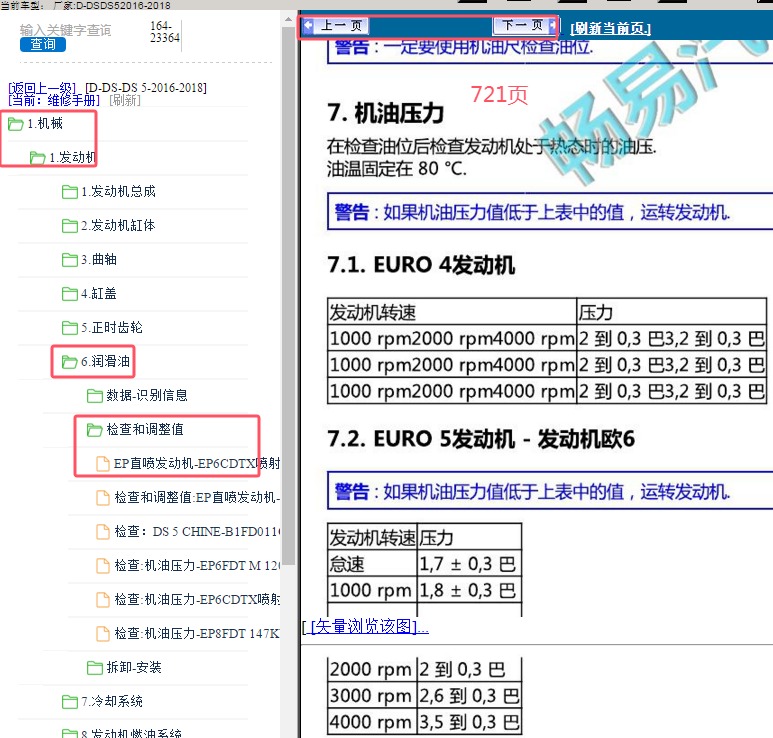Collapse the 1.发动机 tree node
Screen dimensions: 773x738
[72, 157]
